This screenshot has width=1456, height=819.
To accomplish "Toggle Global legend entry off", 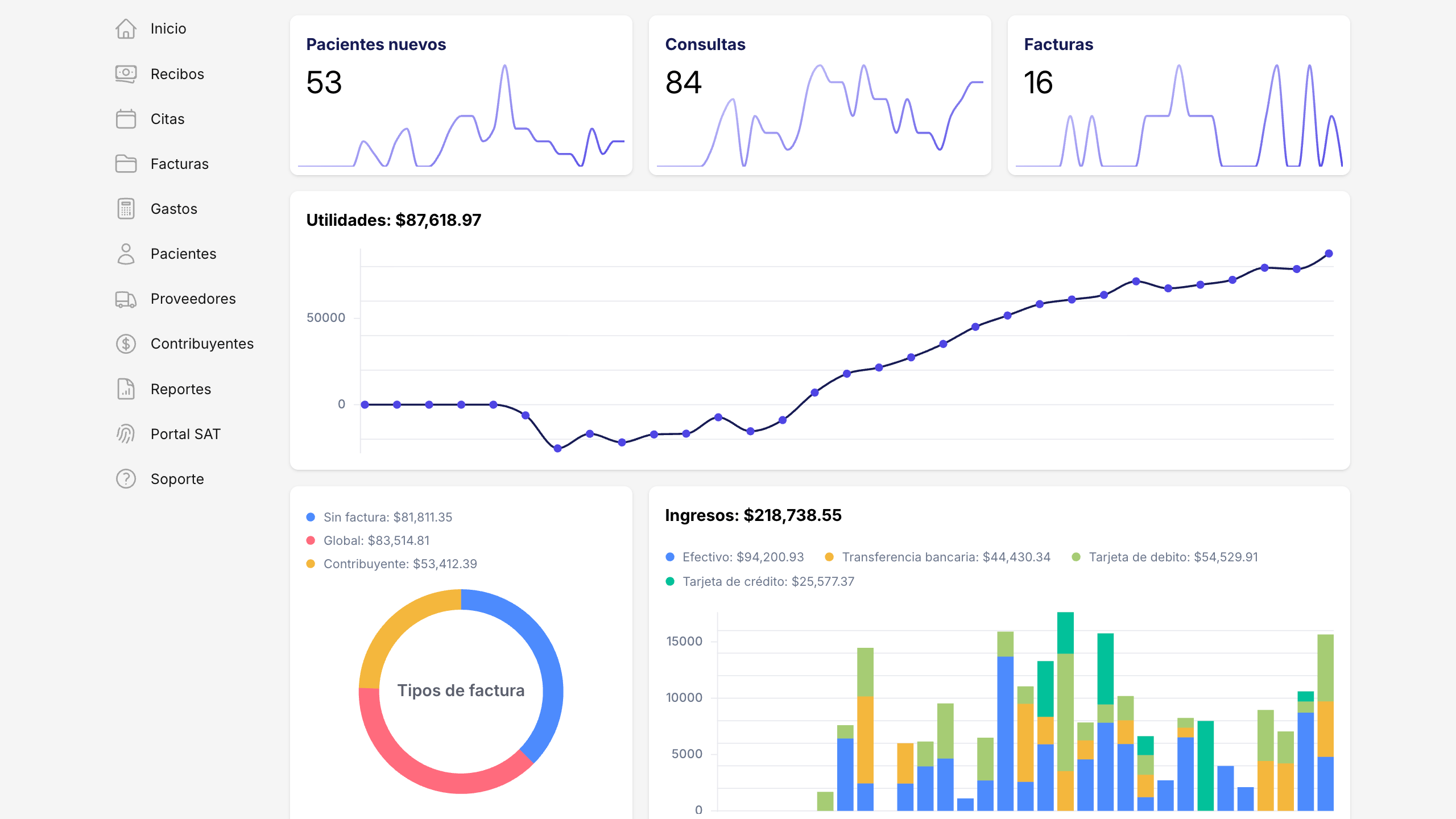I will pyautogui.click(x=376, y=540).
